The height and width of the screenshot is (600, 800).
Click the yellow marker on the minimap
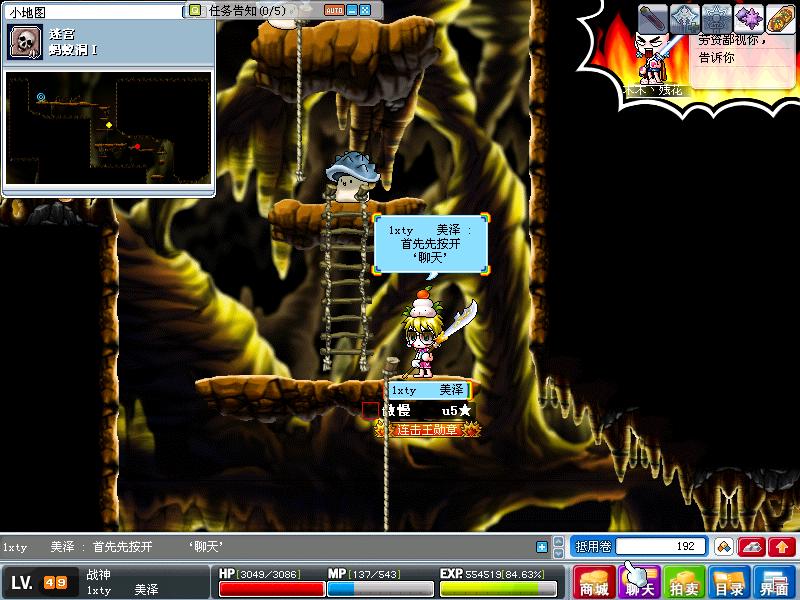[x=107, y=125]
